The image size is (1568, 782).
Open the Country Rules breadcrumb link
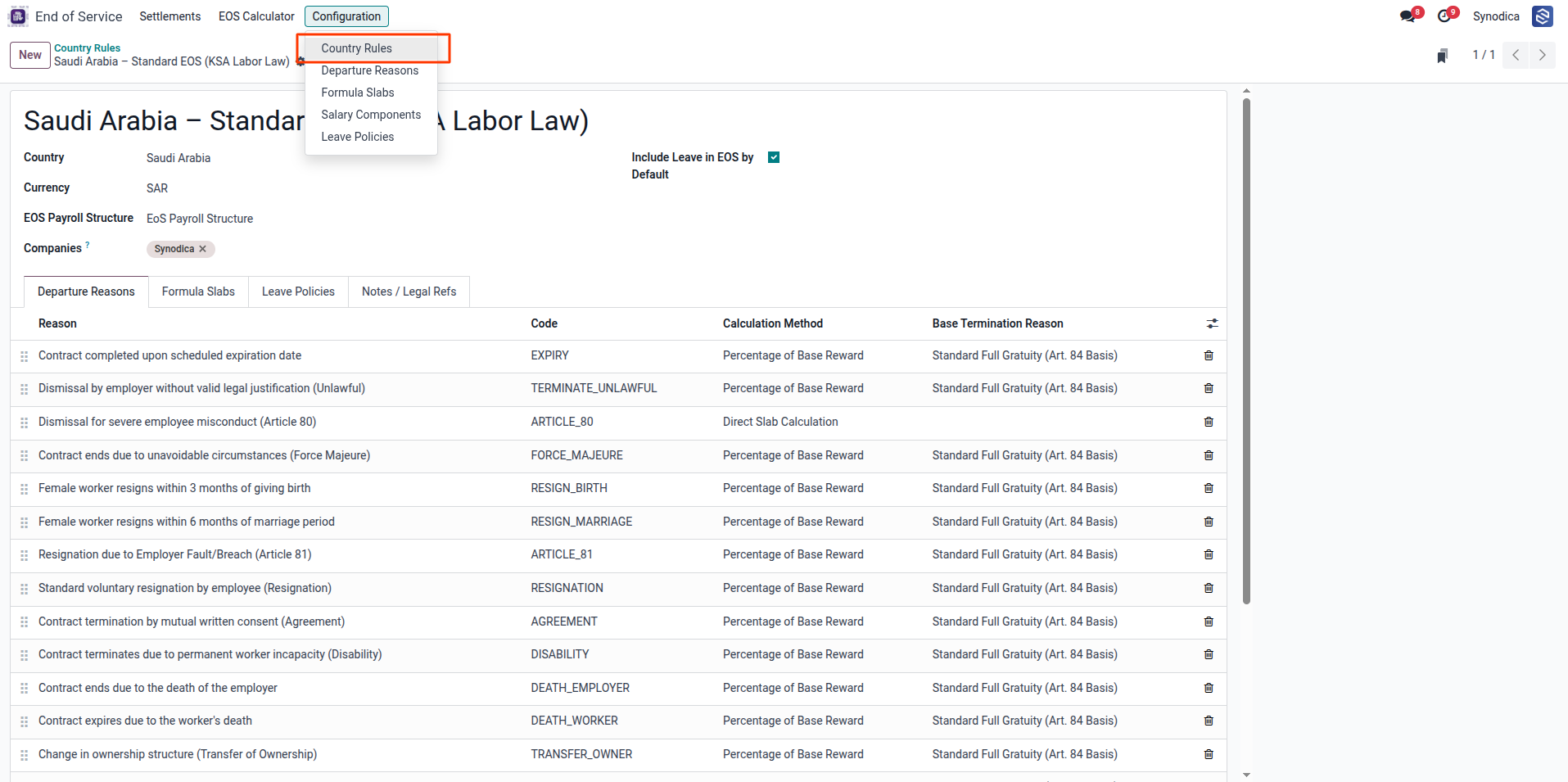pyautogui.click(x=87, y=48)
